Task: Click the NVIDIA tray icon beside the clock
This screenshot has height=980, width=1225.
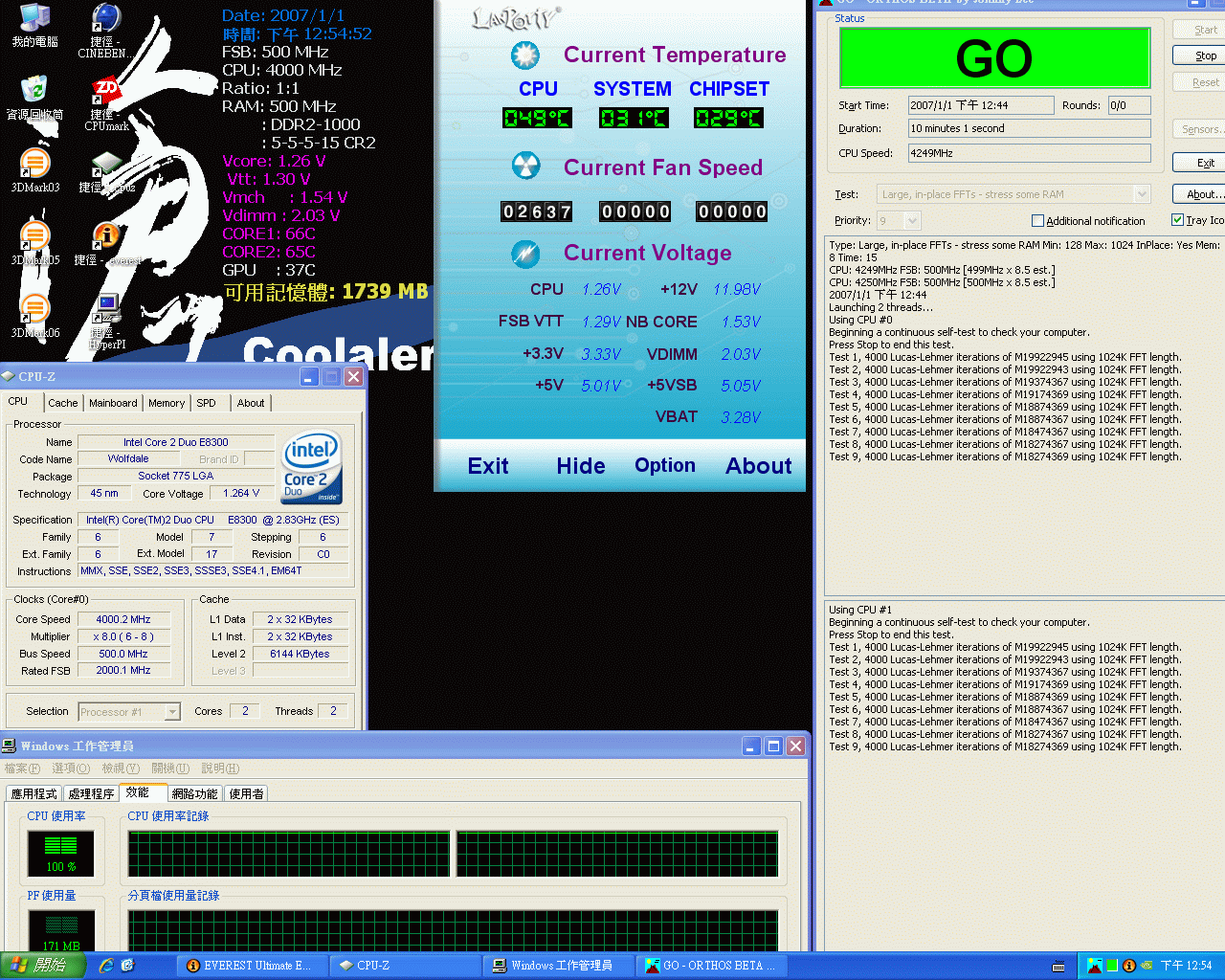Action: coord(1146,966)
